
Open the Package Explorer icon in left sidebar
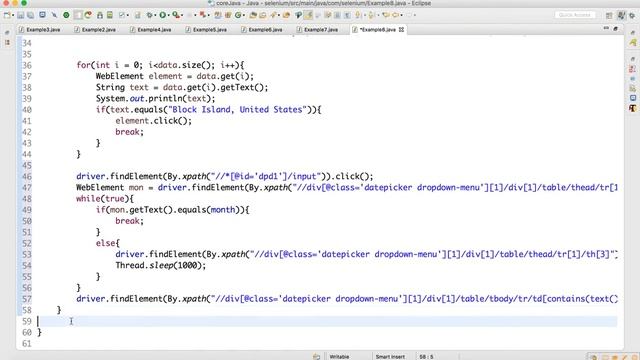7,42
